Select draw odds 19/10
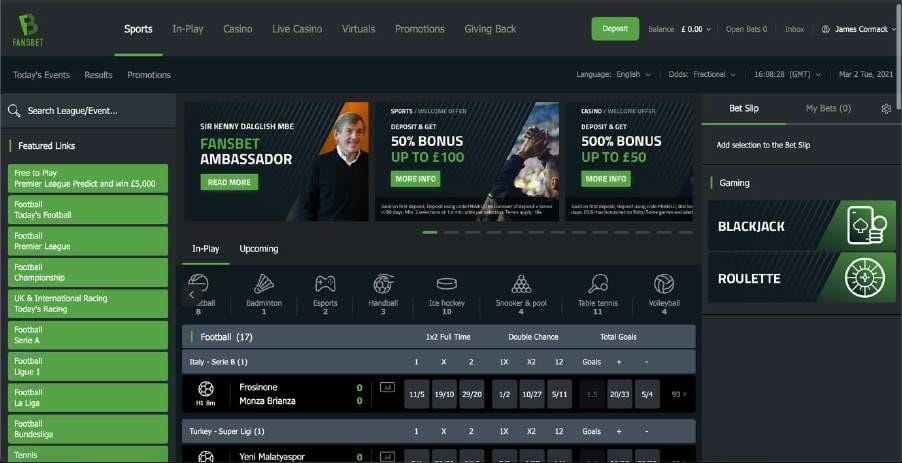 tap(444, 395)
